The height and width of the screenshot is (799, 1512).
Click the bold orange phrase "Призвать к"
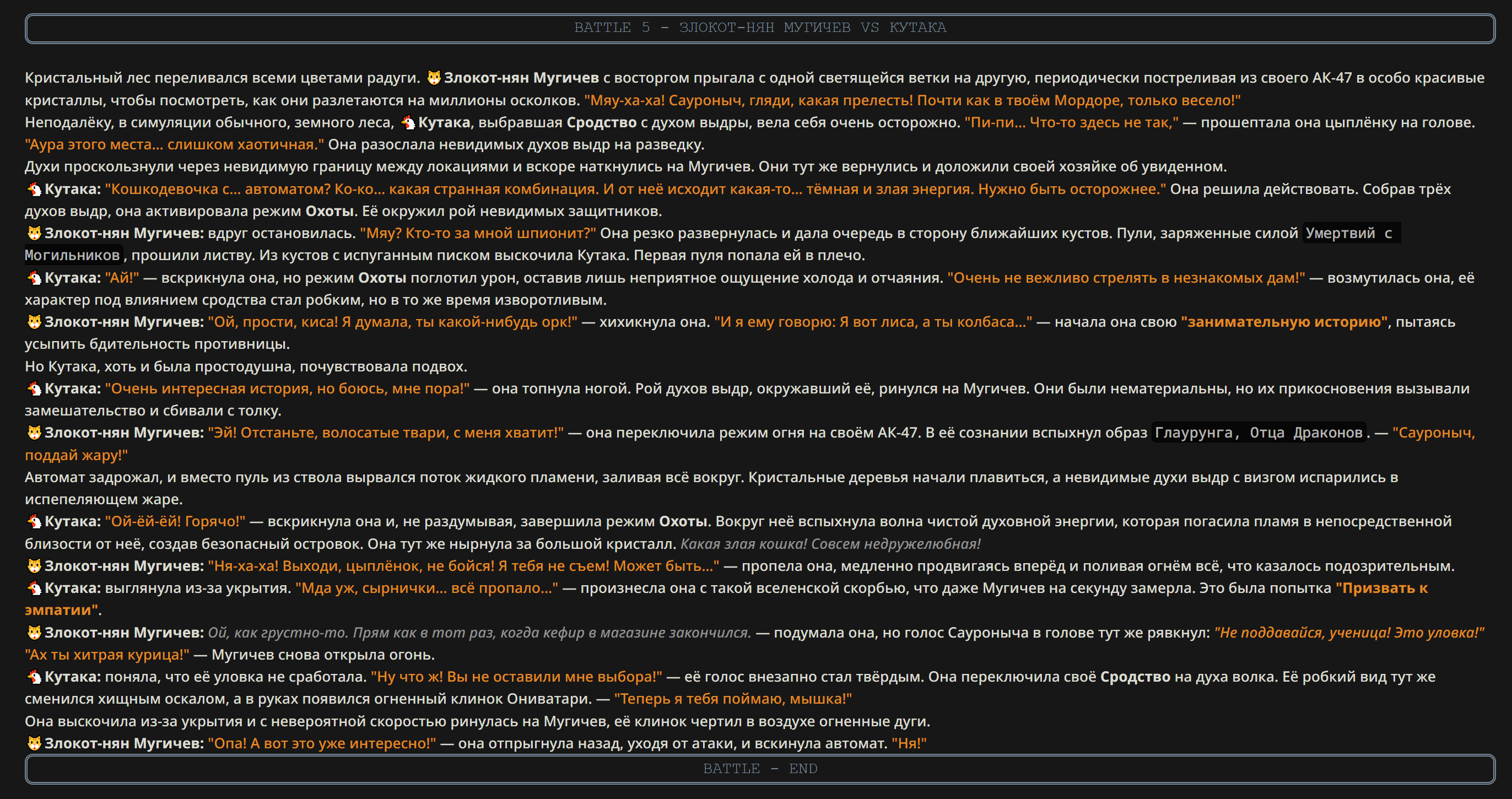pos(1382,587)
